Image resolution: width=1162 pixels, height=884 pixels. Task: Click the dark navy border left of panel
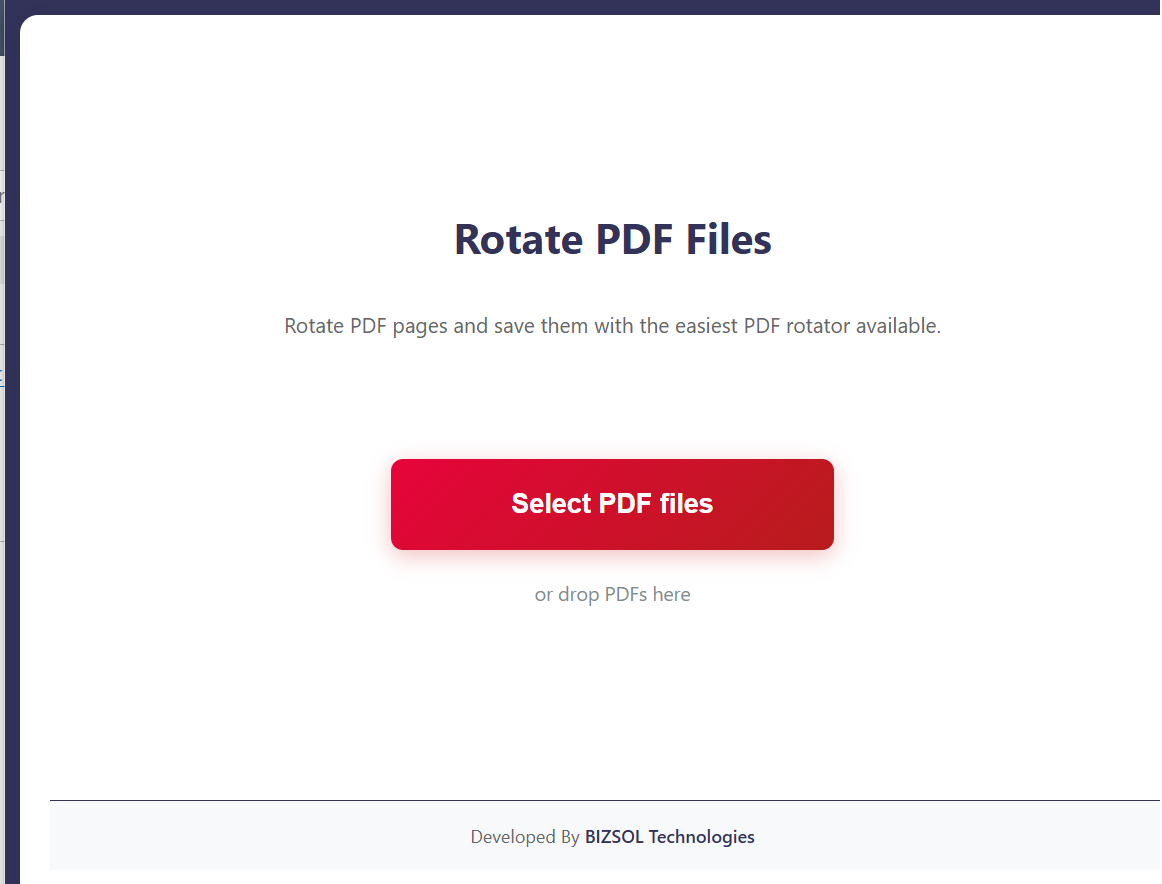pyautogui.click(x=12, y=600)
